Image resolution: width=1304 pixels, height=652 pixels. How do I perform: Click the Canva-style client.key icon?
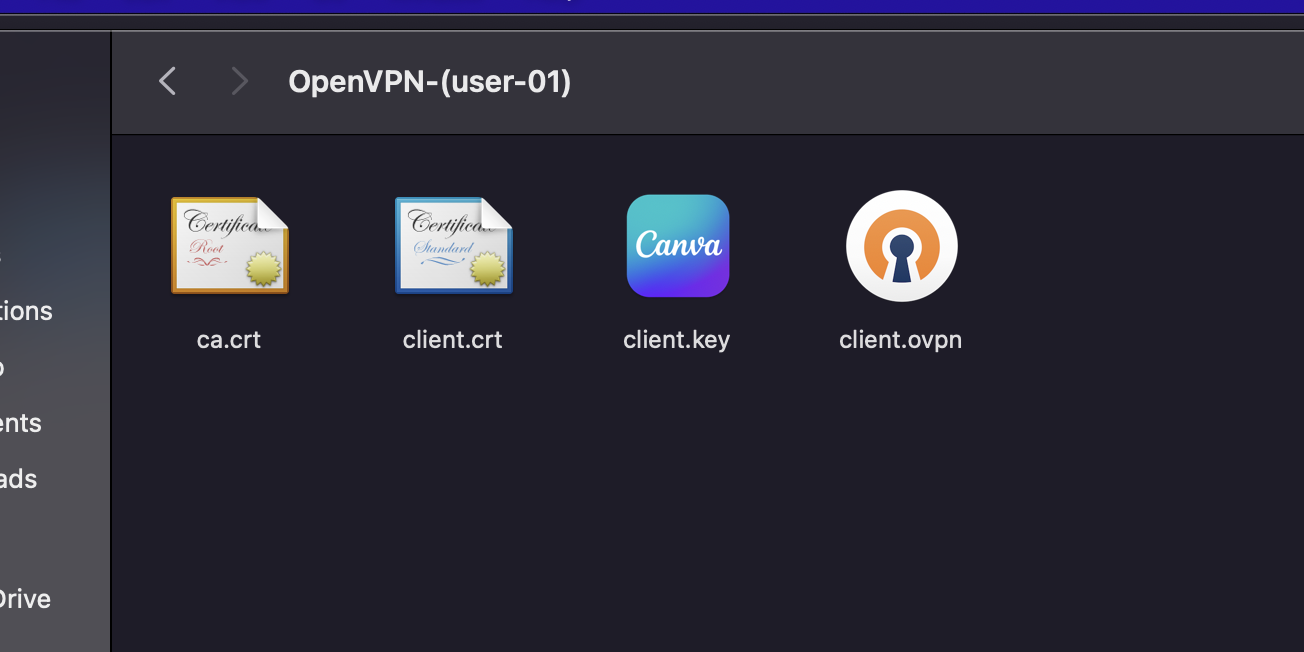677,245
